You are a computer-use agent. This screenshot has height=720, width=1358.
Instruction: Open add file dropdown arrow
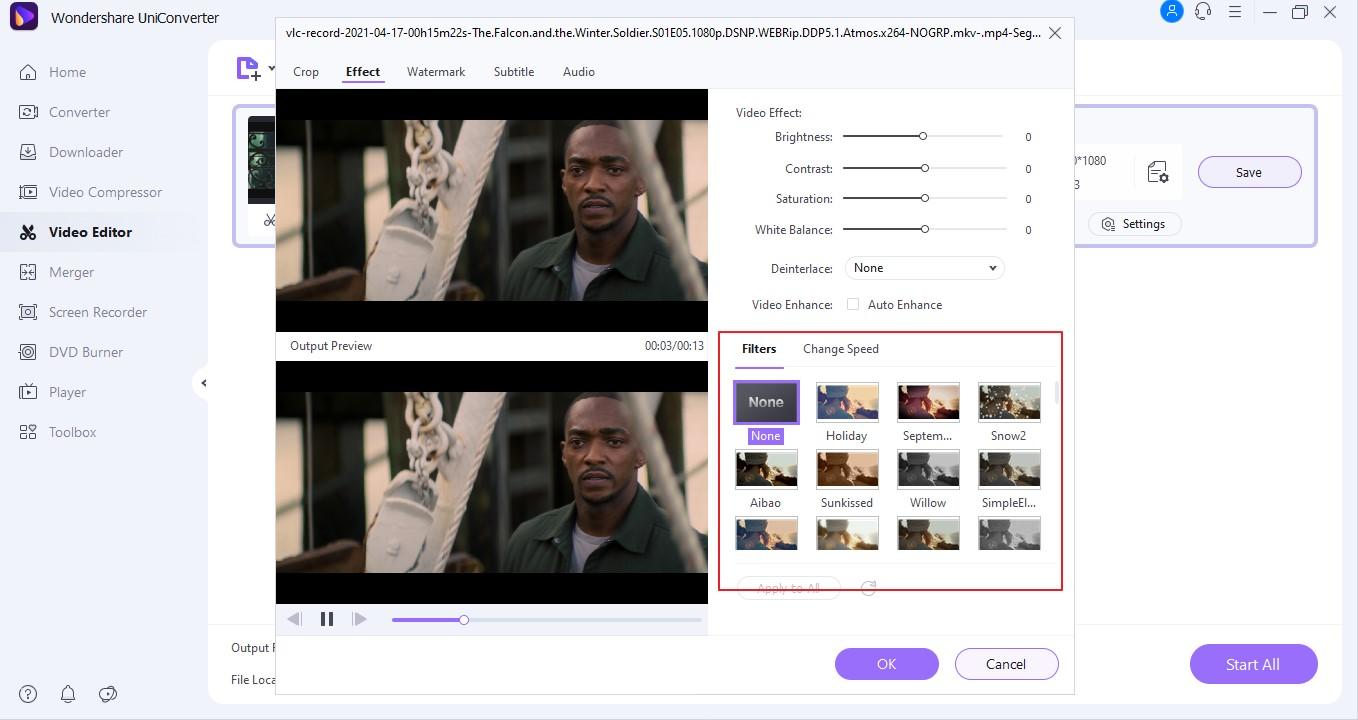271,70
